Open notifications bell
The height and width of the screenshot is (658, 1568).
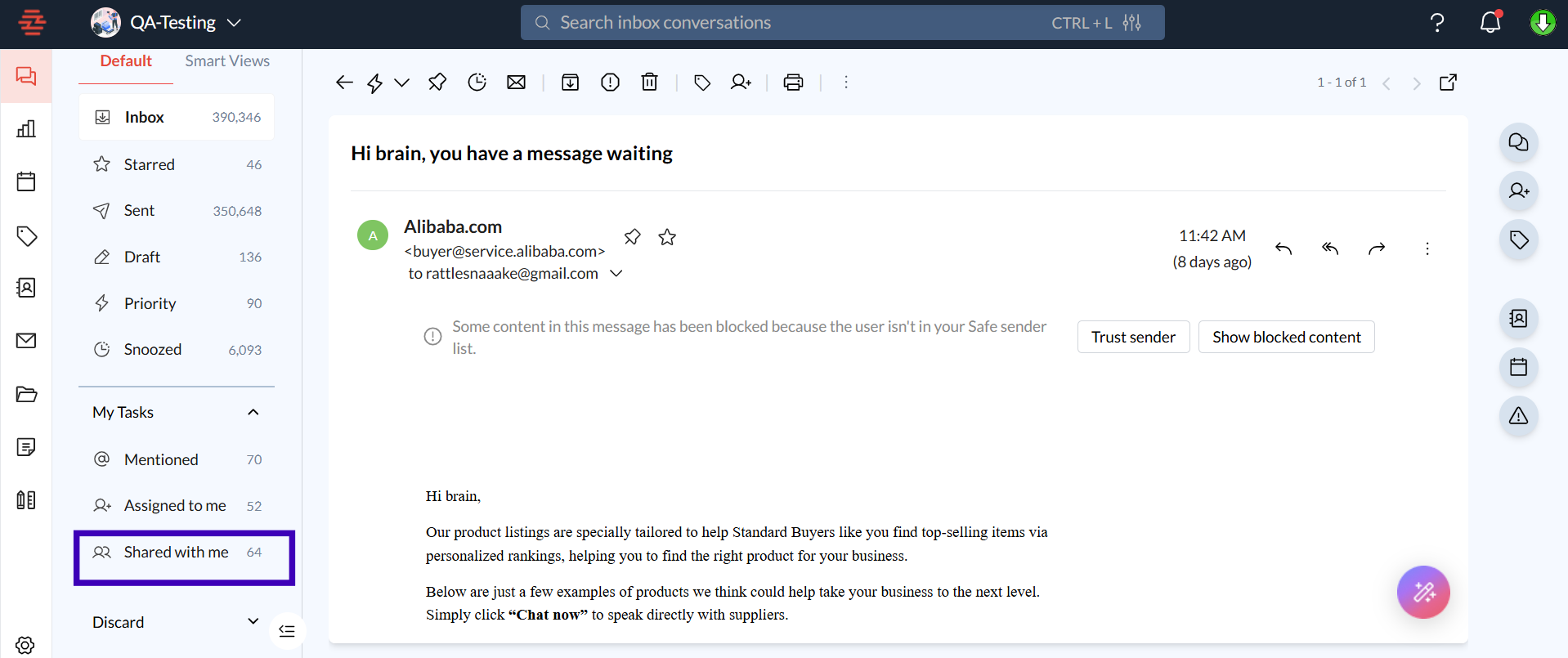1490,23
